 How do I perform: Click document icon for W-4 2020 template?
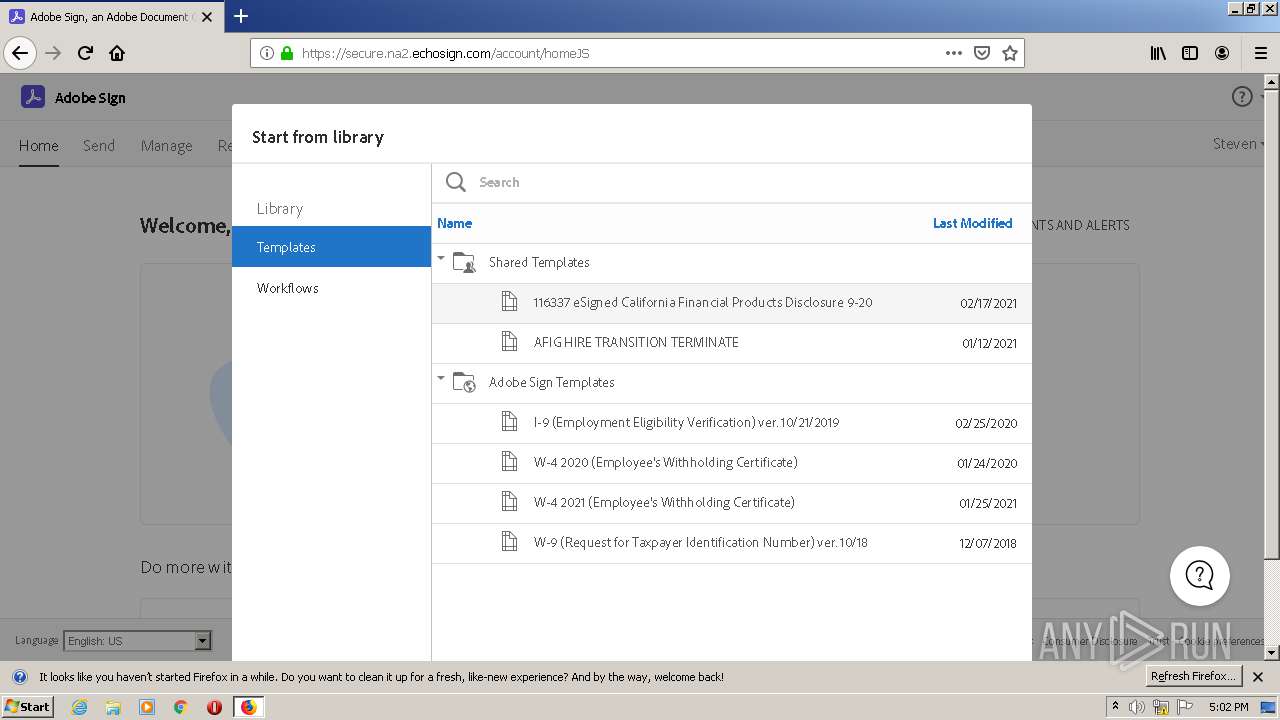click(x=510, y=462)
